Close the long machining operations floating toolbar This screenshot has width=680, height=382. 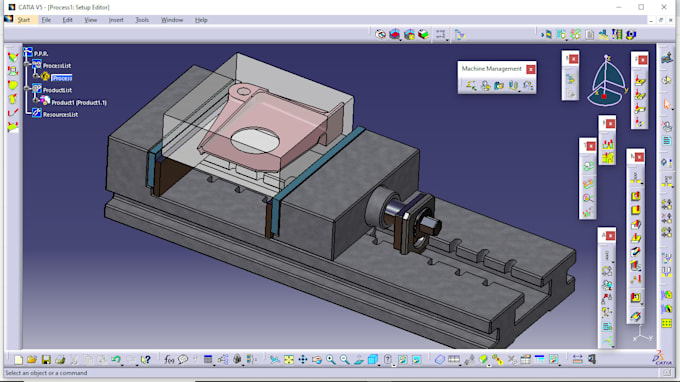pyautogui.click(x=639, y=157)
